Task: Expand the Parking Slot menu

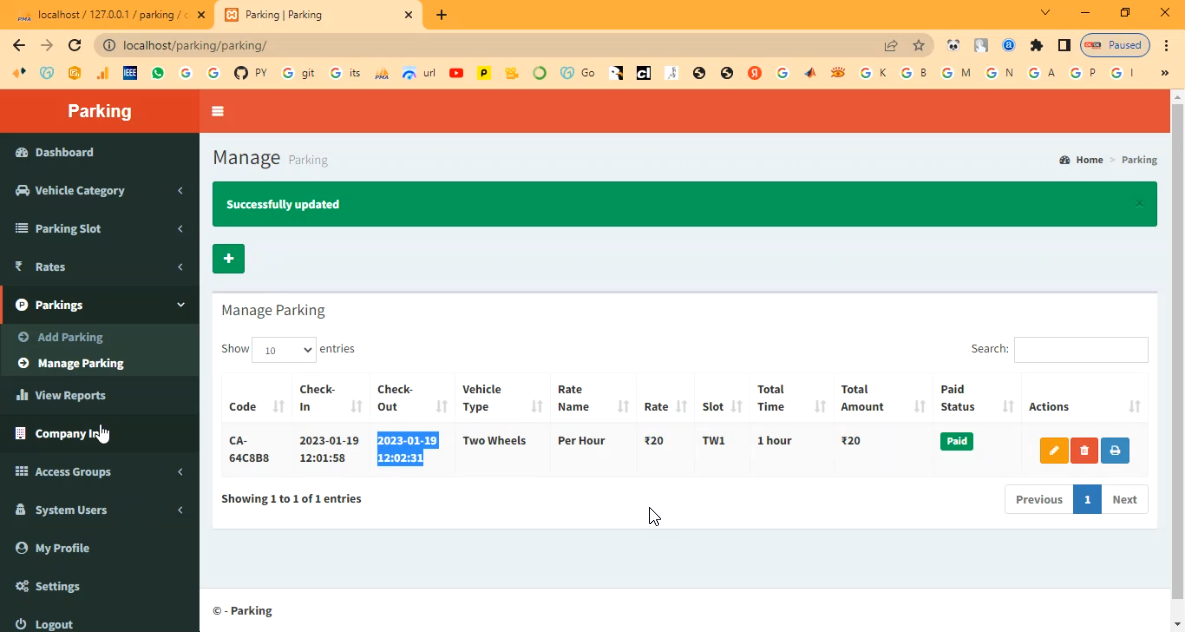Action: point(100,229)
